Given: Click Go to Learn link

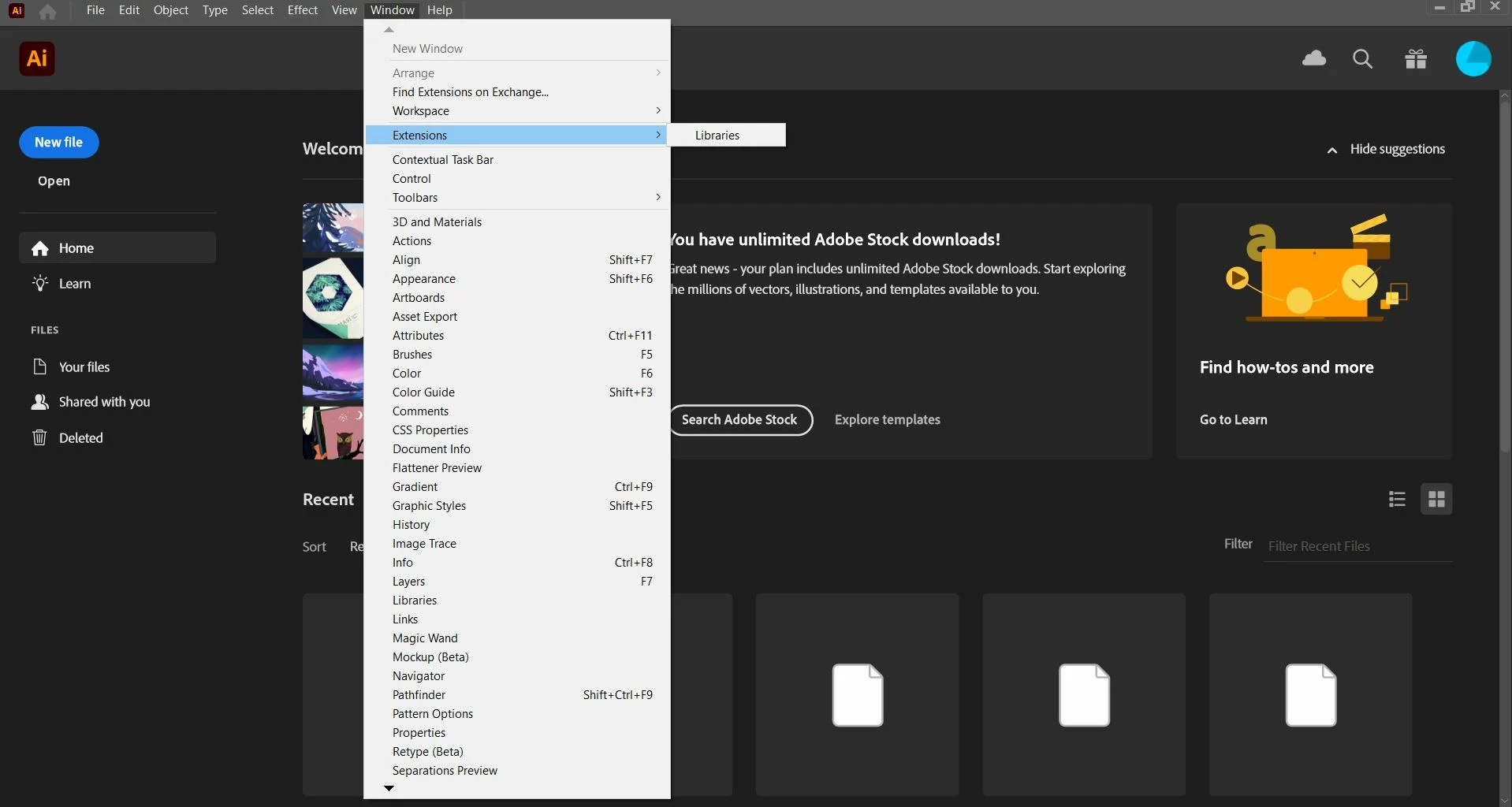Looking at the screenshot, I should tap(1233, 420).
